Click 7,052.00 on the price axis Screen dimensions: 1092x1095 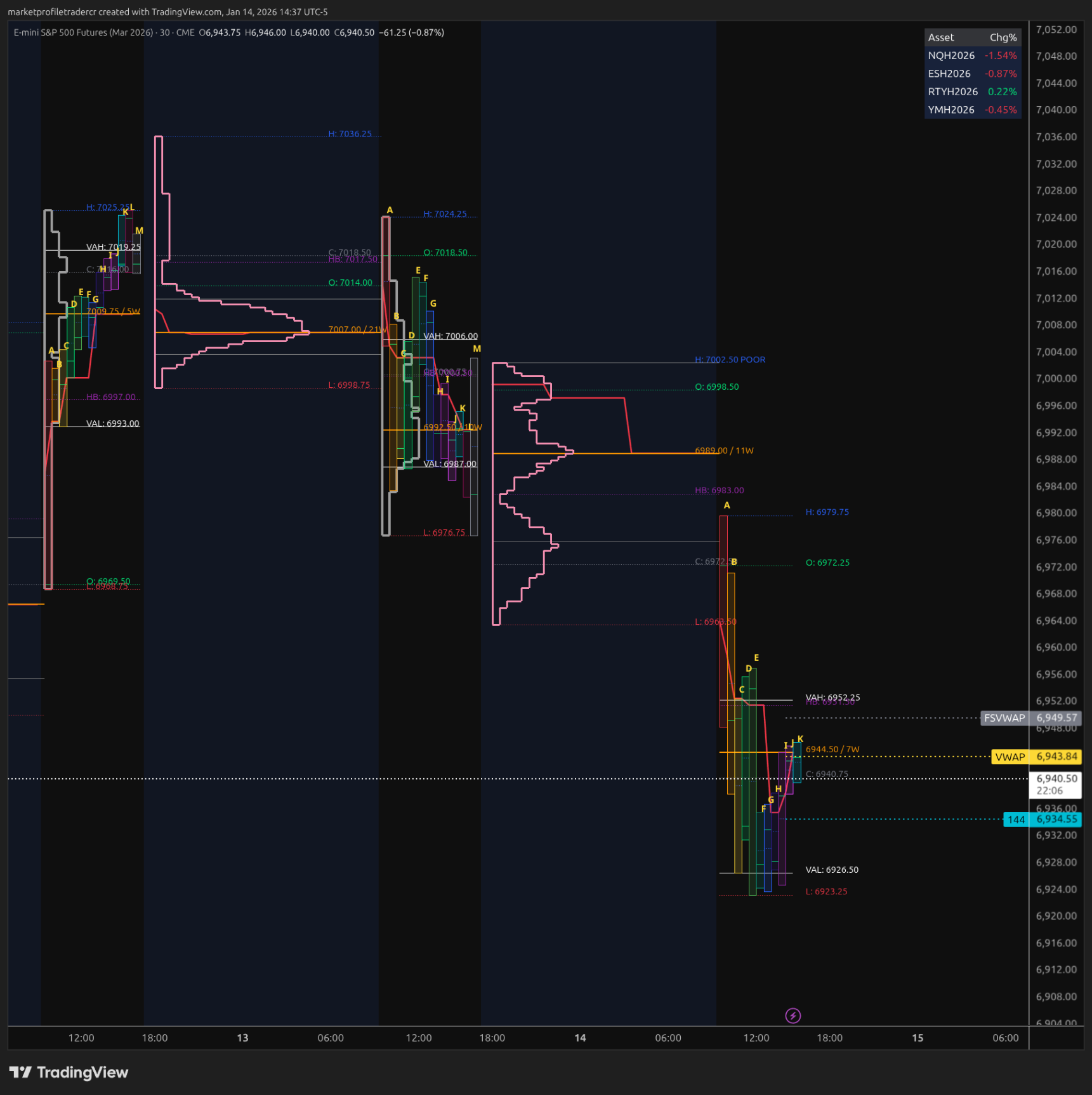tap(1056, 30)
